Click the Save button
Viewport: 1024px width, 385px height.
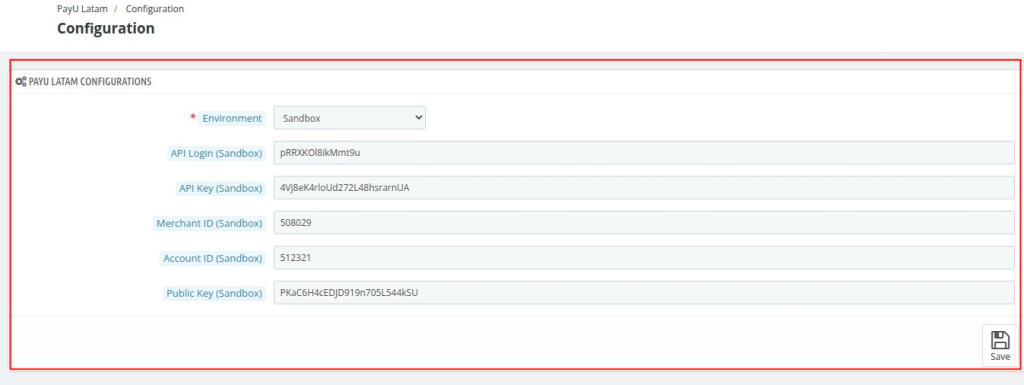click(1000, 346)
